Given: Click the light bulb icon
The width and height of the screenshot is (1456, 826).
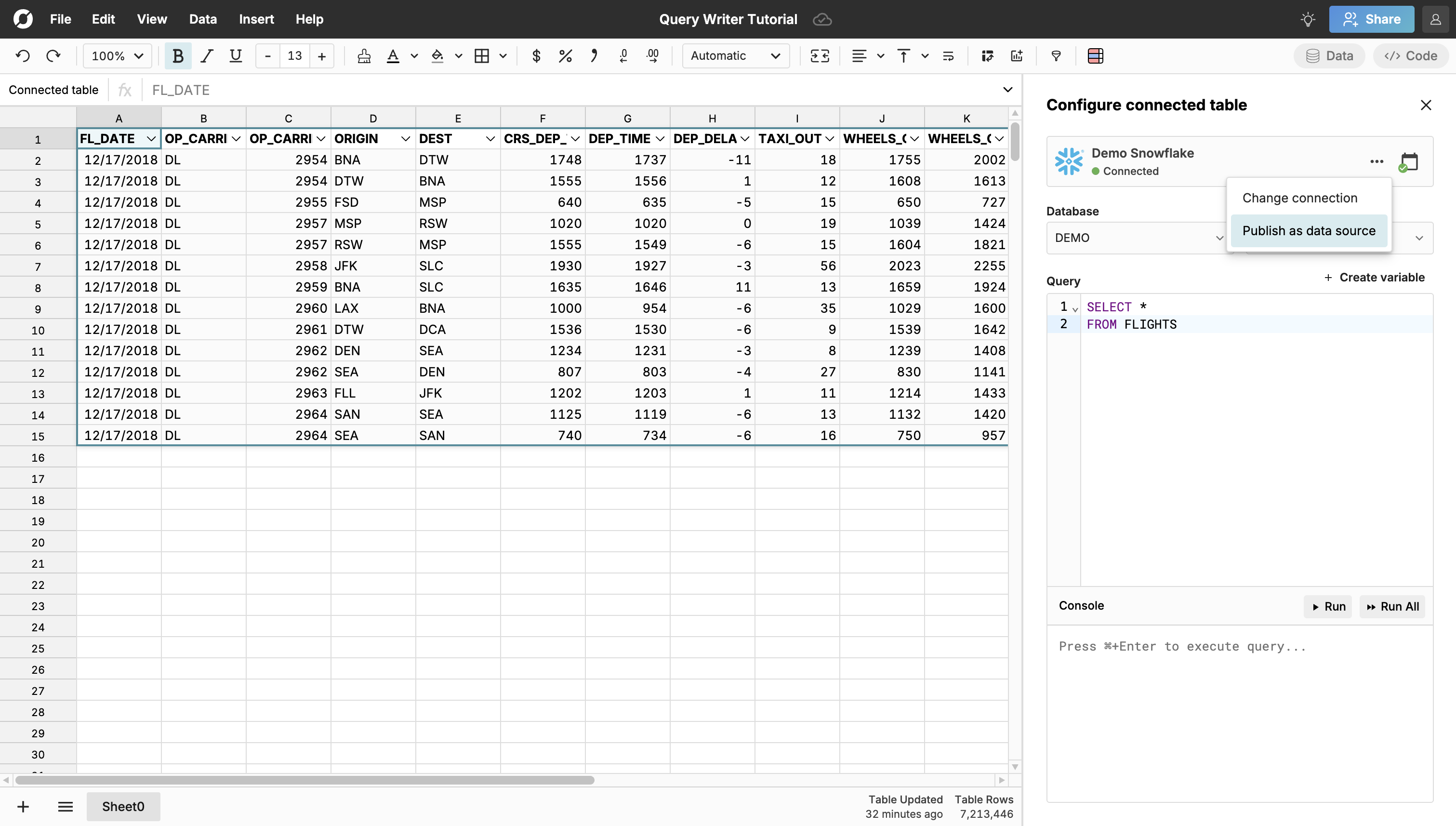Looking at the screenshot, I should (x=1308, y=19).
